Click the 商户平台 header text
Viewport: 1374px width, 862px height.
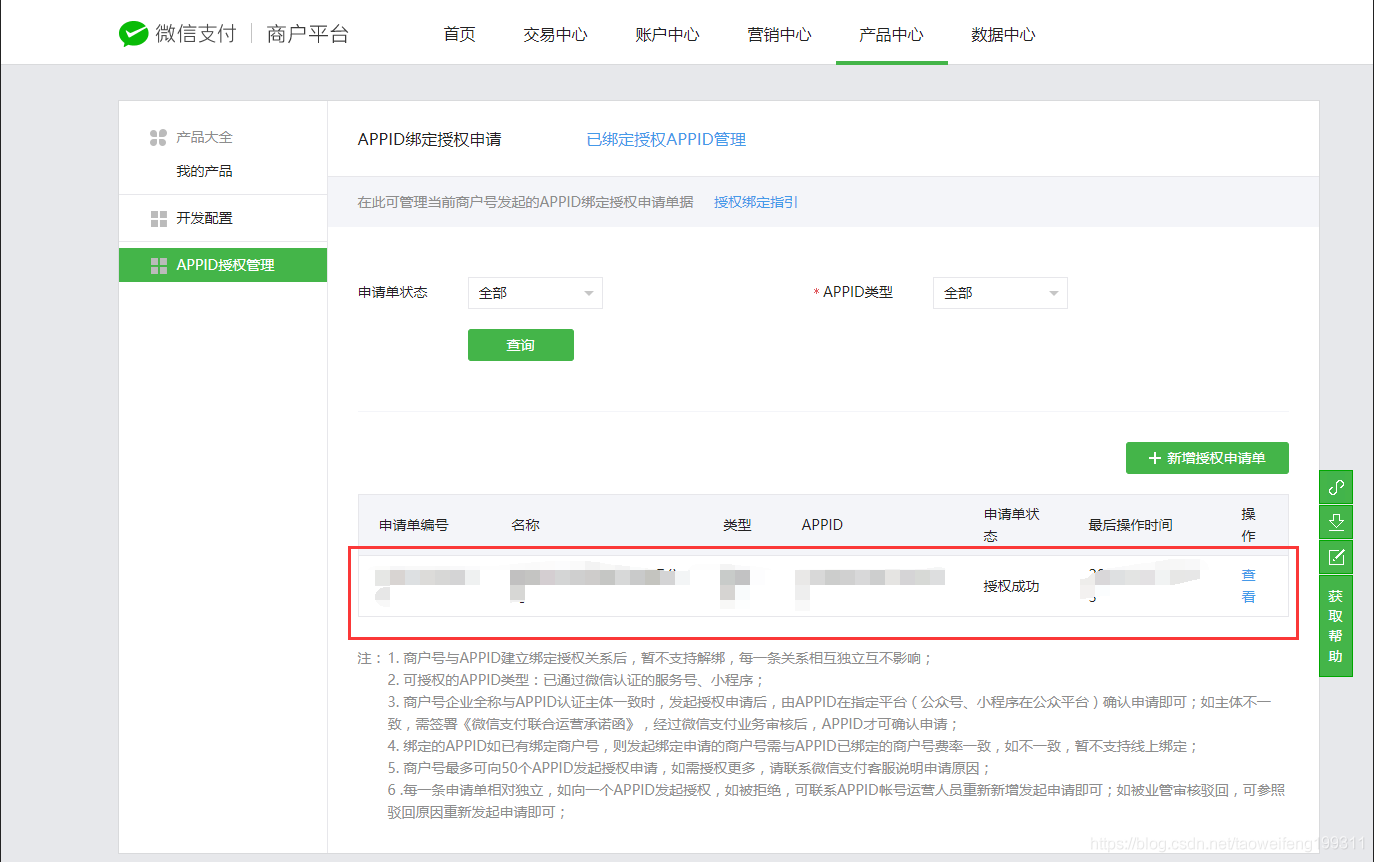pyautogui.click(x=308, y=34)
